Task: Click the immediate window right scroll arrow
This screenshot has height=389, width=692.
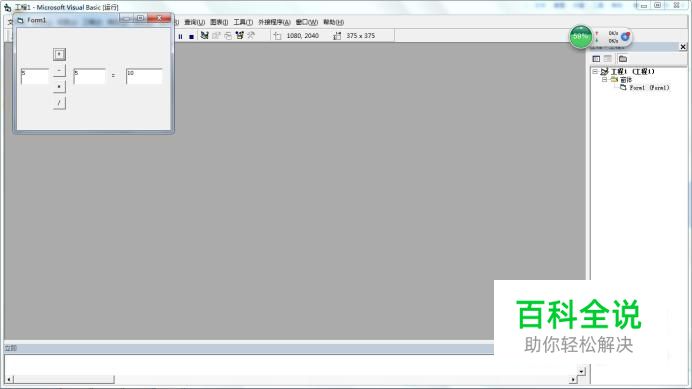Action: click(x=573, y=379)
